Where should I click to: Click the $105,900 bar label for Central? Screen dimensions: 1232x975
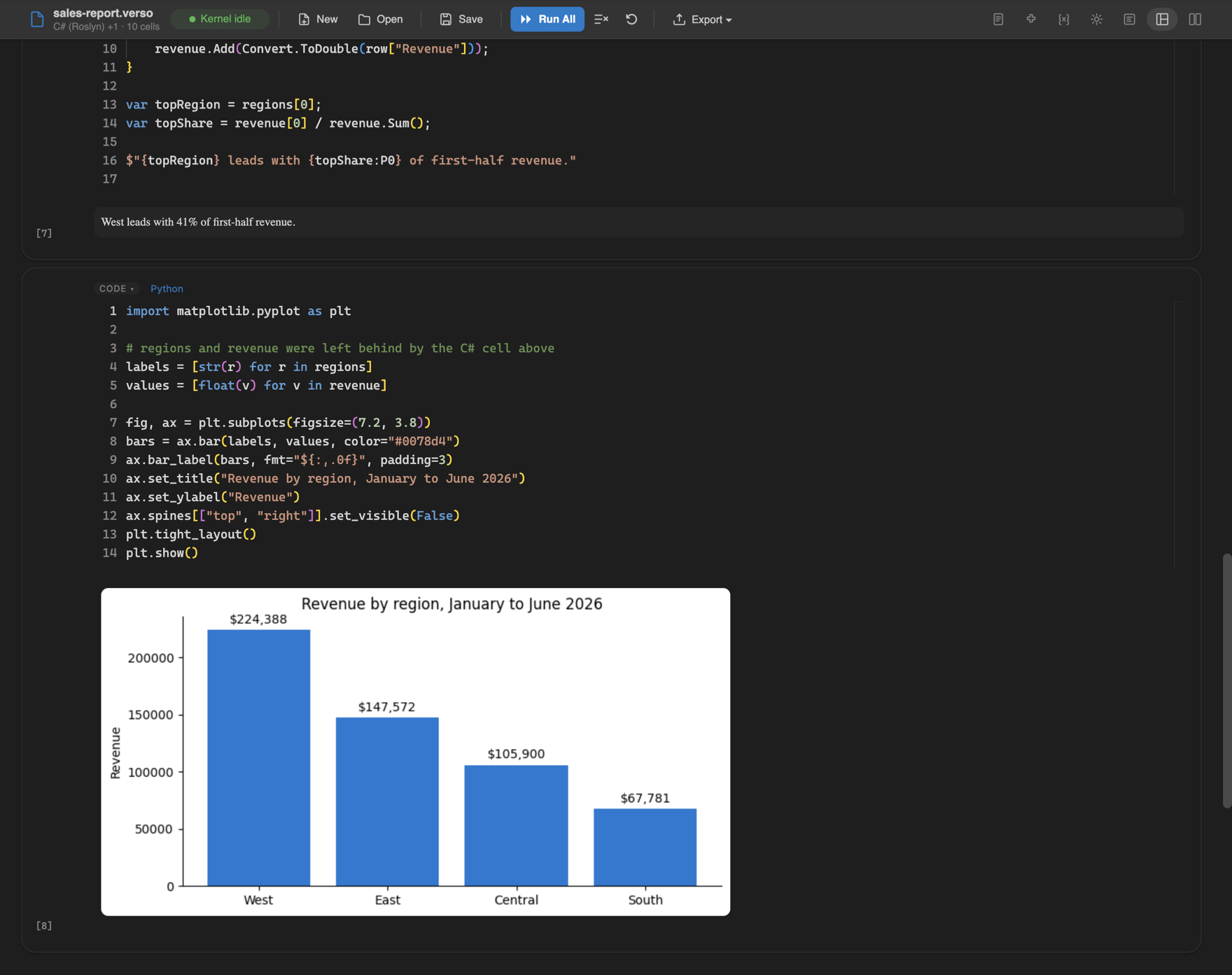click(516, 754)
